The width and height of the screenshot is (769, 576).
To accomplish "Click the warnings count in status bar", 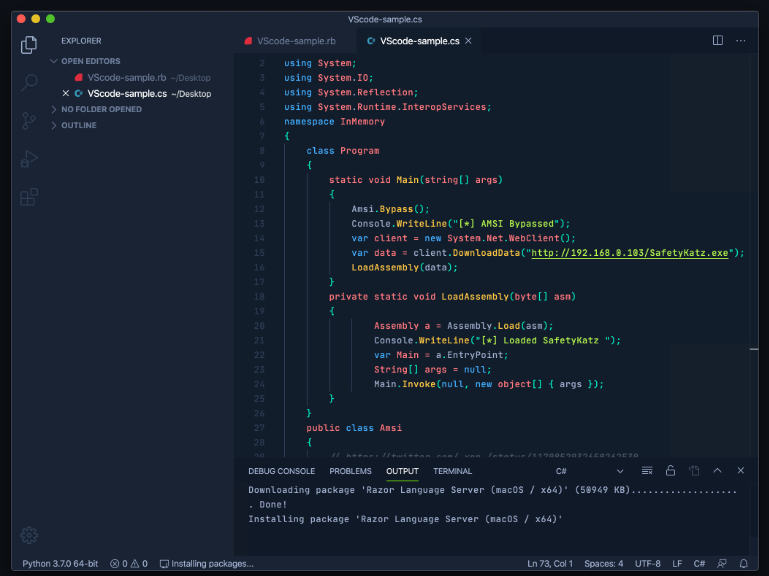I will [139, 564].
